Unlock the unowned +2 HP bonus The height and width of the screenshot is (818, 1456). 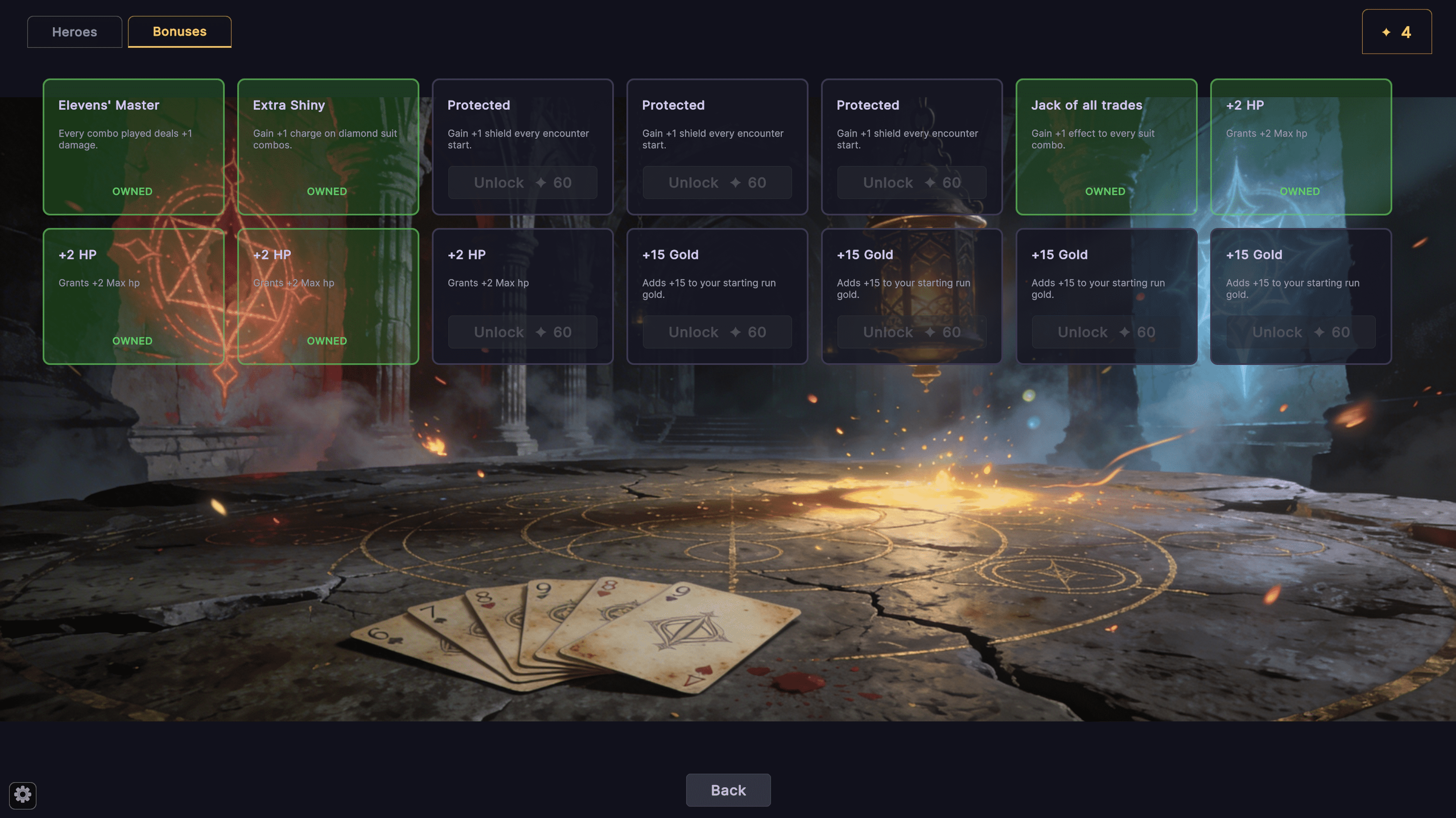click(x=522, y=332)
